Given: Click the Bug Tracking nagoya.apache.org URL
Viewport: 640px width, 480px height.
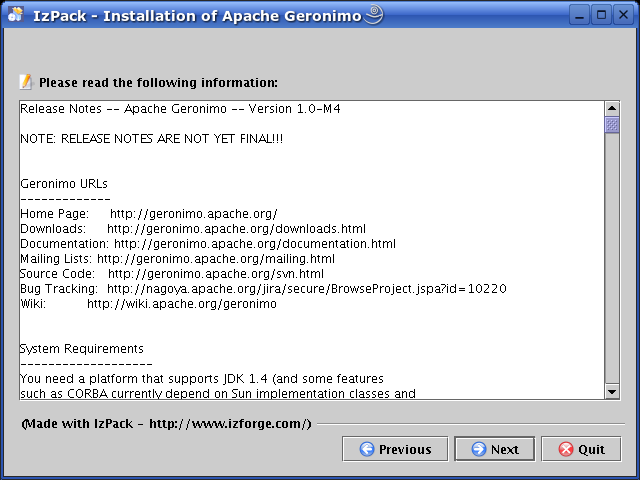Looking at the screenshot, I should click(306, 289).
